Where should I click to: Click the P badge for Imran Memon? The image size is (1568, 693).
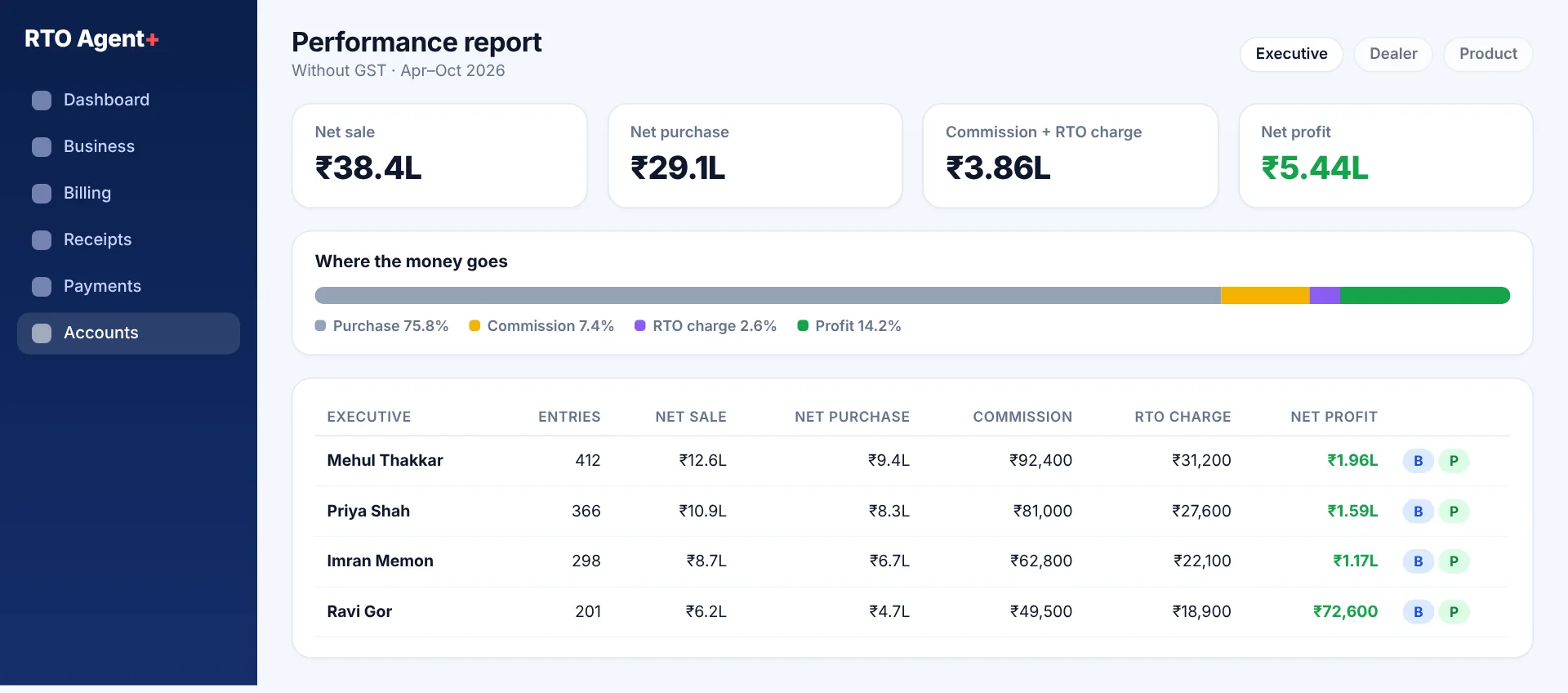coord(1454,561)
